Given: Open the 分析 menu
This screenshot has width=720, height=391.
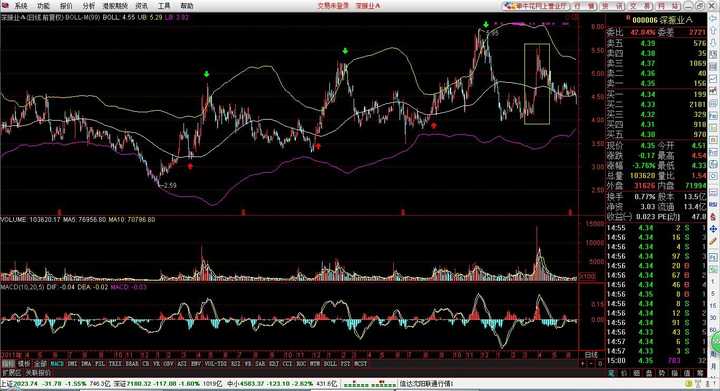Looking at the screenshot, I should (89, 6).
